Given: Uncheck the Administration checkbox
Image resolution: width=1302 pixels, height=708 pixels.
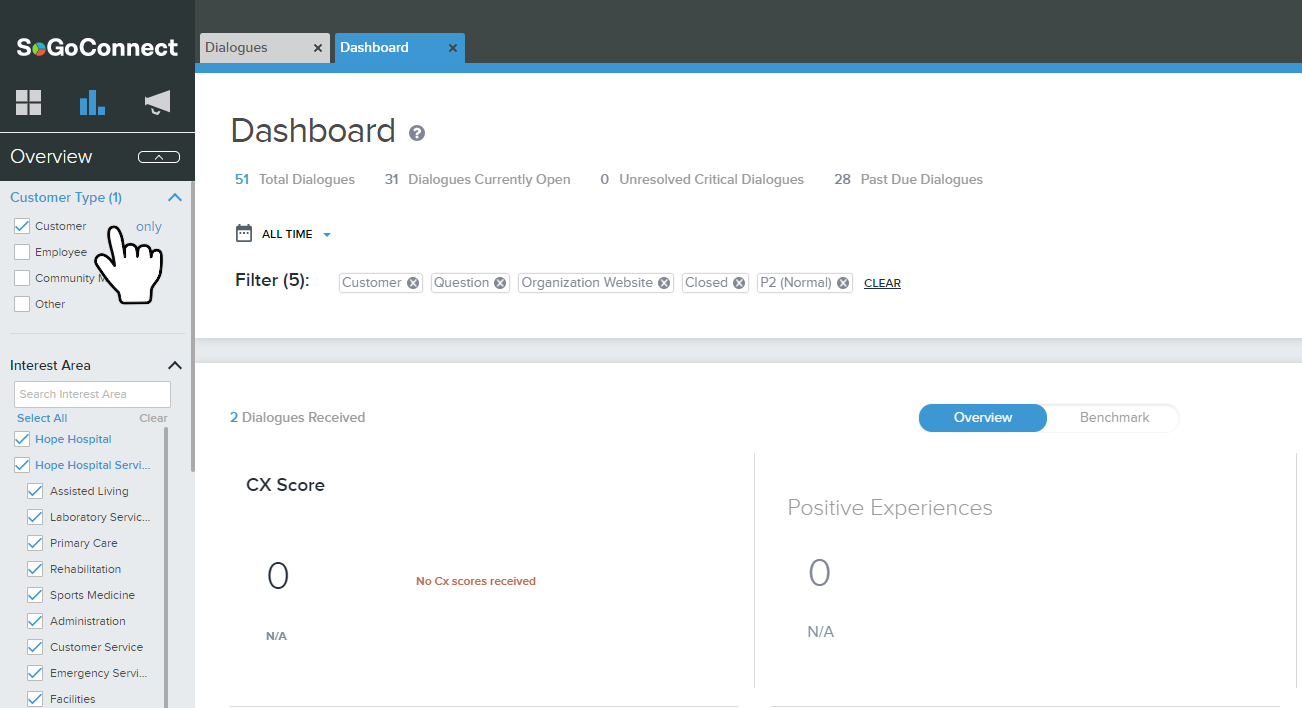Looking at the screenshot, I should pyautogui.click(x=35, y=621).
